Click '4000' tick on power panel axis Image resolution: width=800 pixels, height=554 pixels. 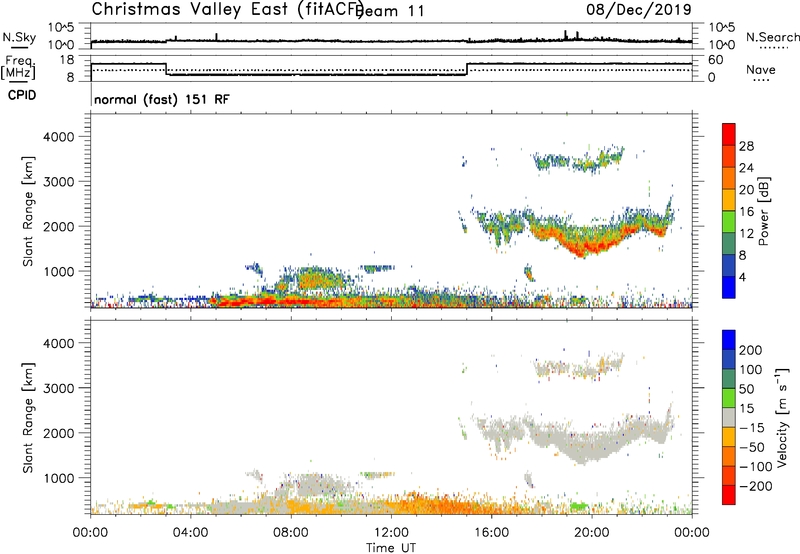point(59,137)
